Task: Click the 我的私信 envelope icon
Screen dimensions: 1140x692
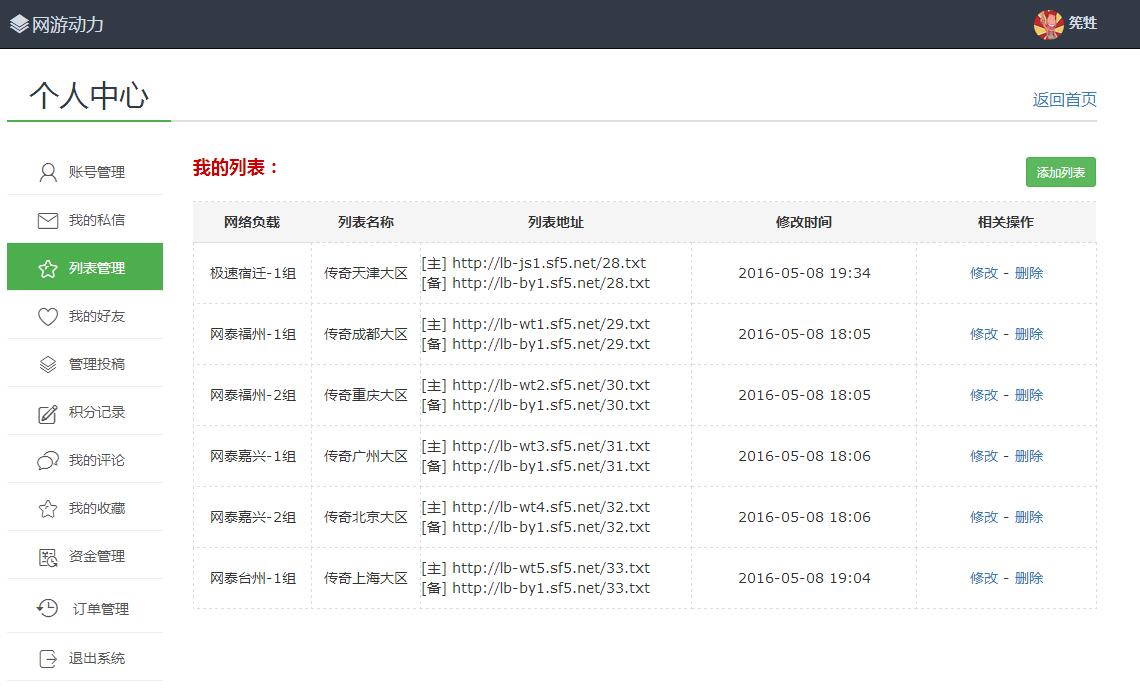Action: (48, 220)
